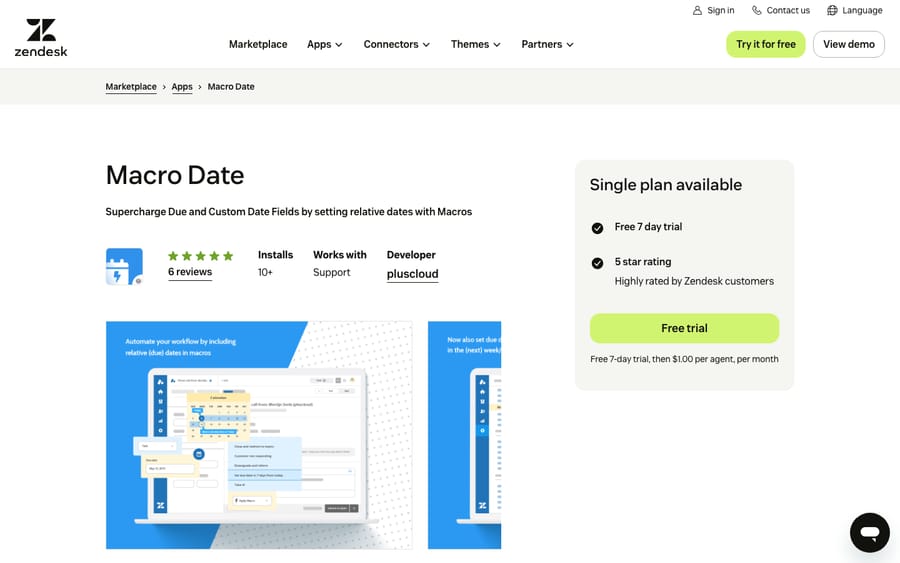
Task: Click the pricing note below Free trial
Action: [684, 359]
